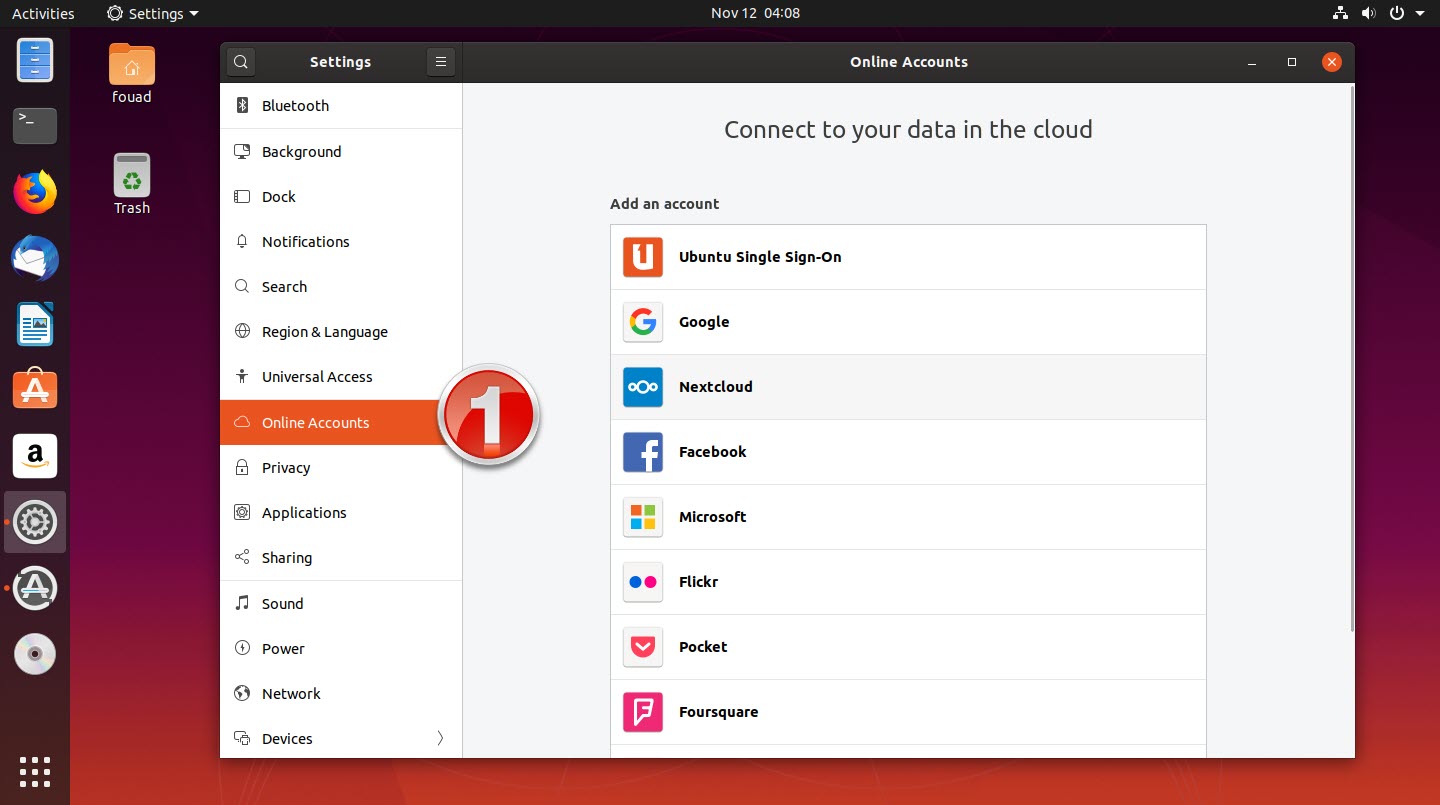Image resolution: width=1440 pixels, height=805 pixels.
Task: Open the Settings app menu in top bar
Action: (153, 13)
